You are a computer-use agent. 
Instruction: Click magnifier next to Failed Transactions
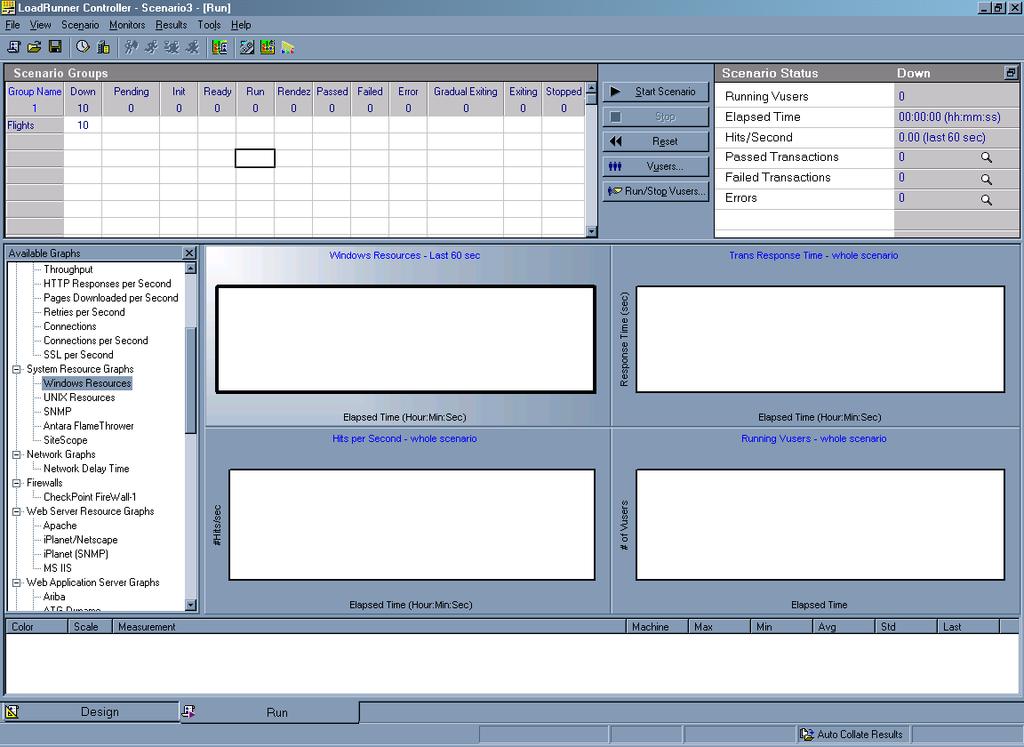986,178
